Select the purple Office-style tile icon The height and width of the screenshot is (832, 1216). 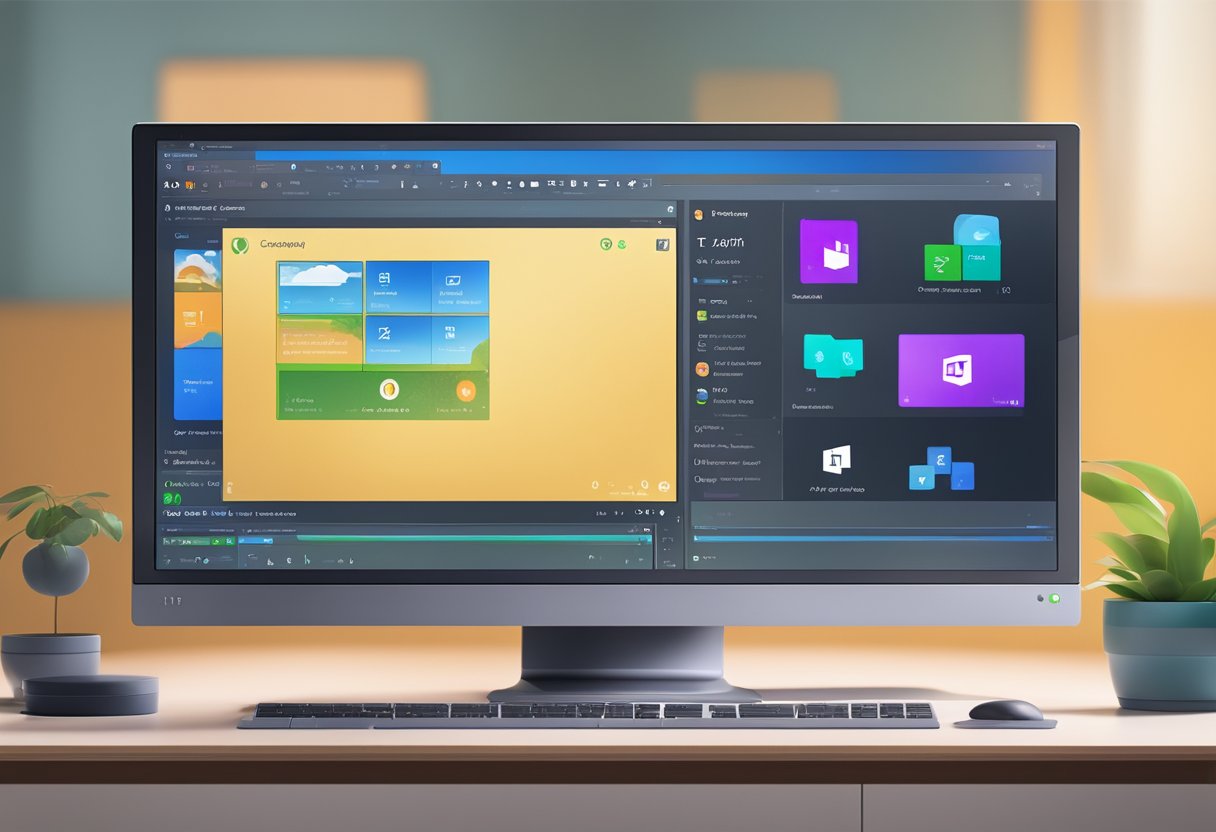point(957,367)
